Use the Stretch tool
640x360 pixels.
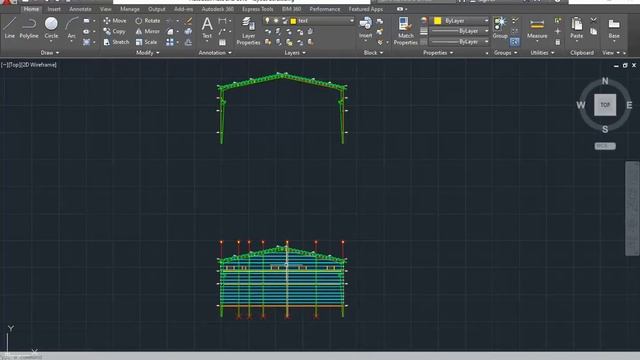[116, 42]
